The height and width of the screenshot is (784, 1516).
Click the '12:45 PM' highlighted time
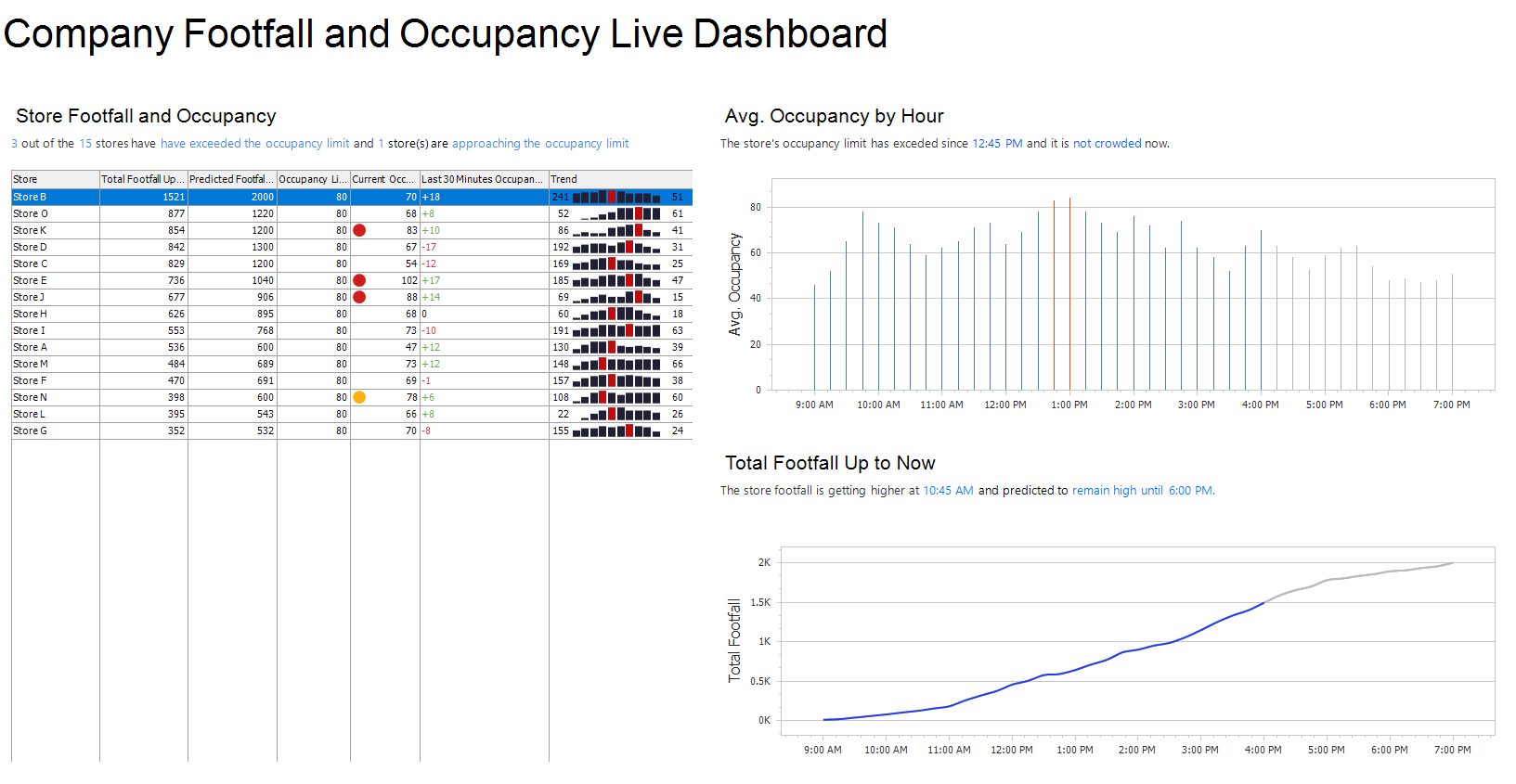pos(997,144)
